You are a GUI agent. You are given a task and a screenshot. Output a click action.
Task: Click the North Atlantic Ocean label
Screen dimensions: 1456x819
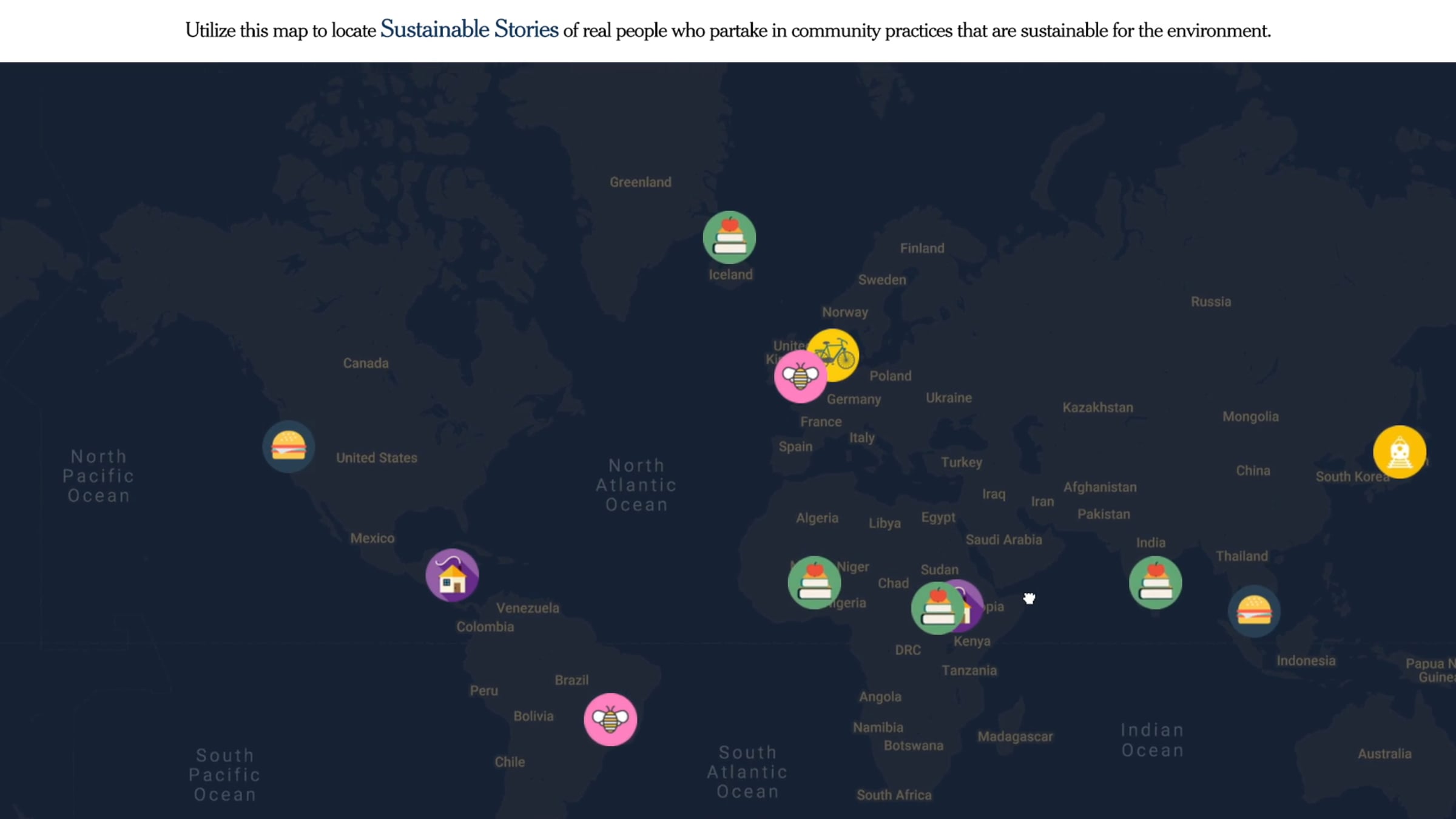point(636,485)
